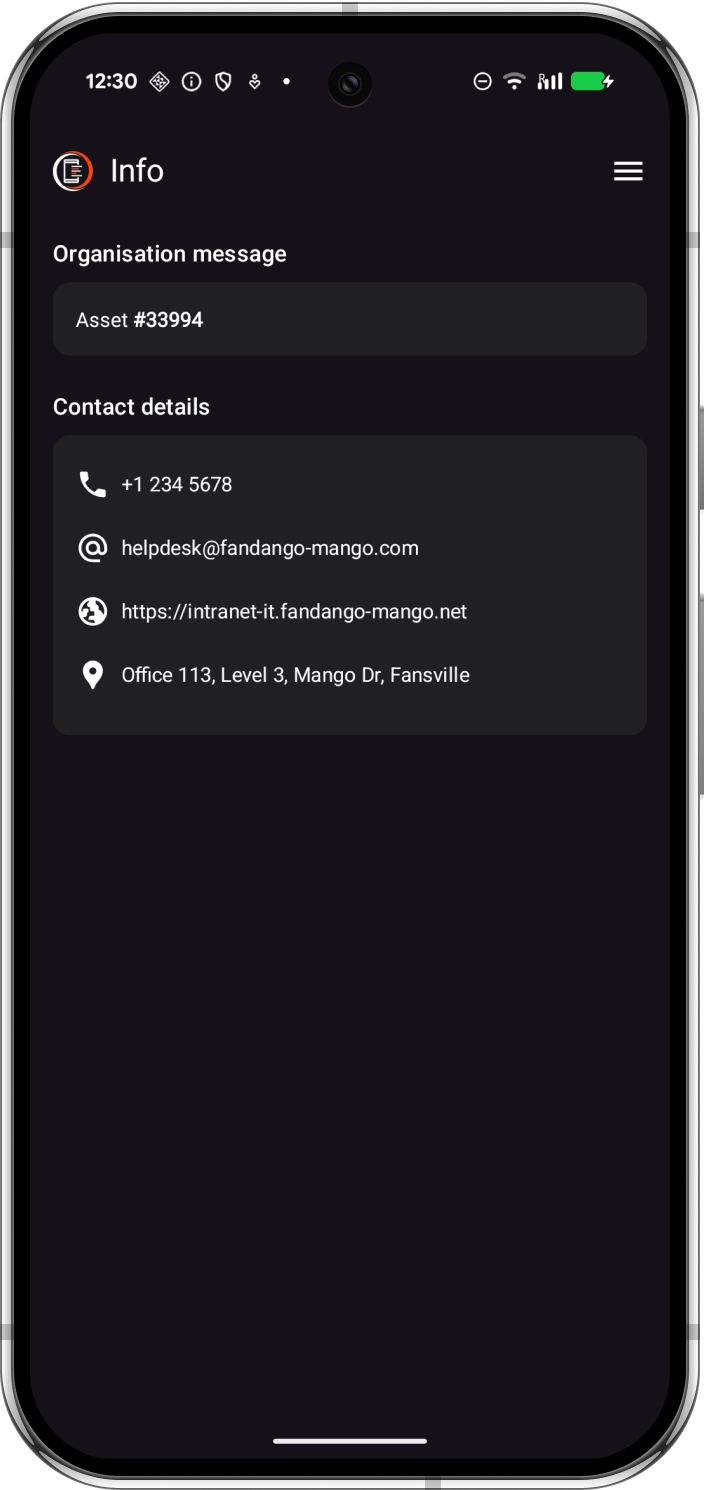Open the hamburger menu
Screen dimensions: 706x1490
628,171
